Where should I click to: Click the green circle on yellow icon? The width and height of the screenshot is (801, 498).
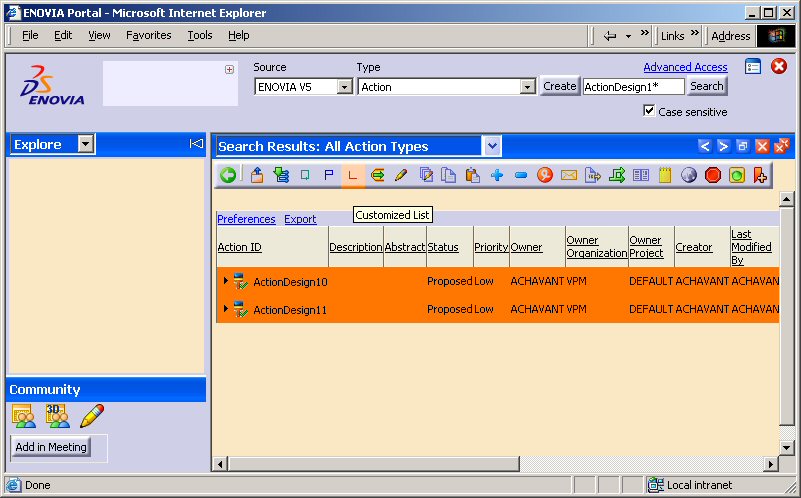pos(737,176)
